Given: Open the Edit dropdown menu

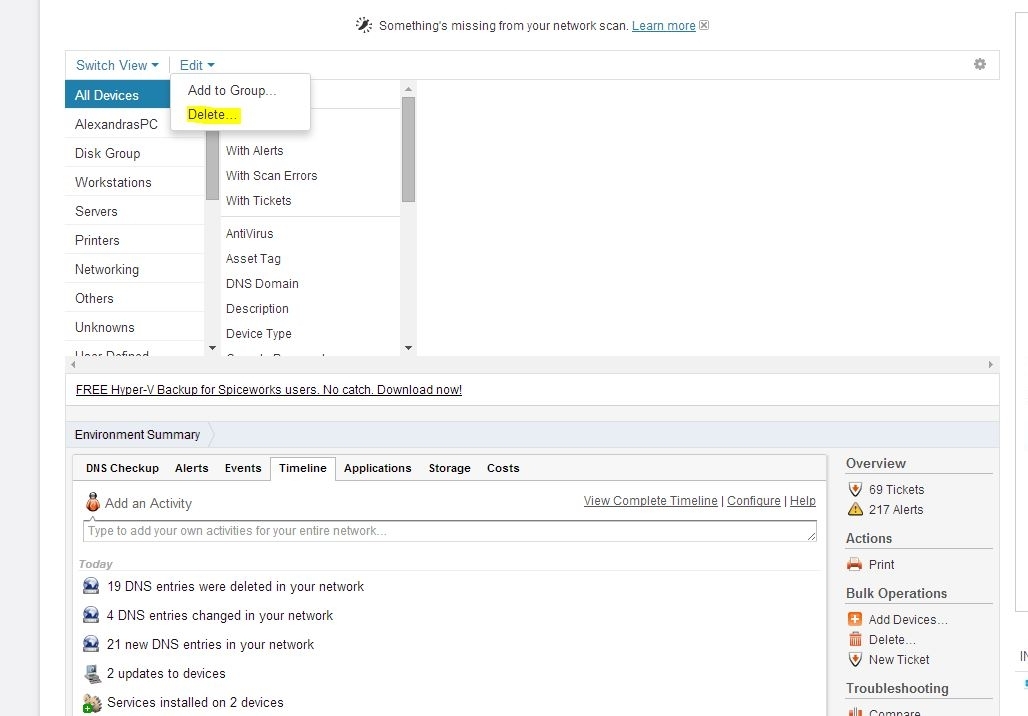Looking at the screenshot, I should pos(196,65).
